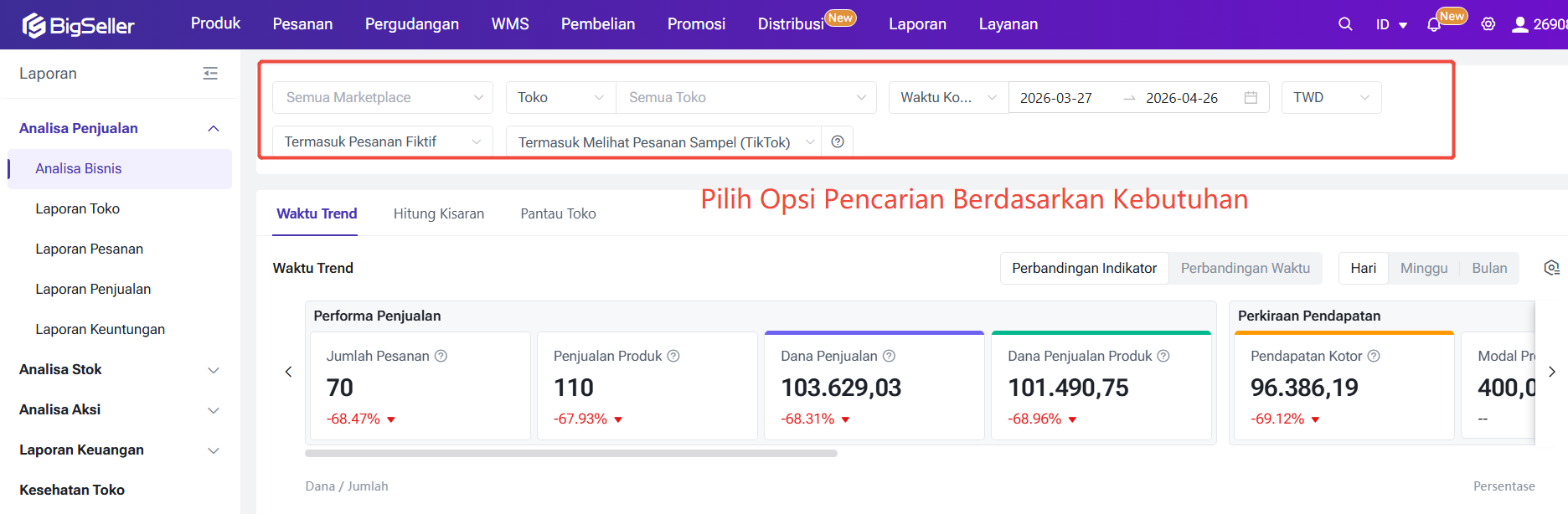This screenshot has width=1568, height=514.
Task: Switch to the Hitung Kisaran tab
Action: click(439, 213)
